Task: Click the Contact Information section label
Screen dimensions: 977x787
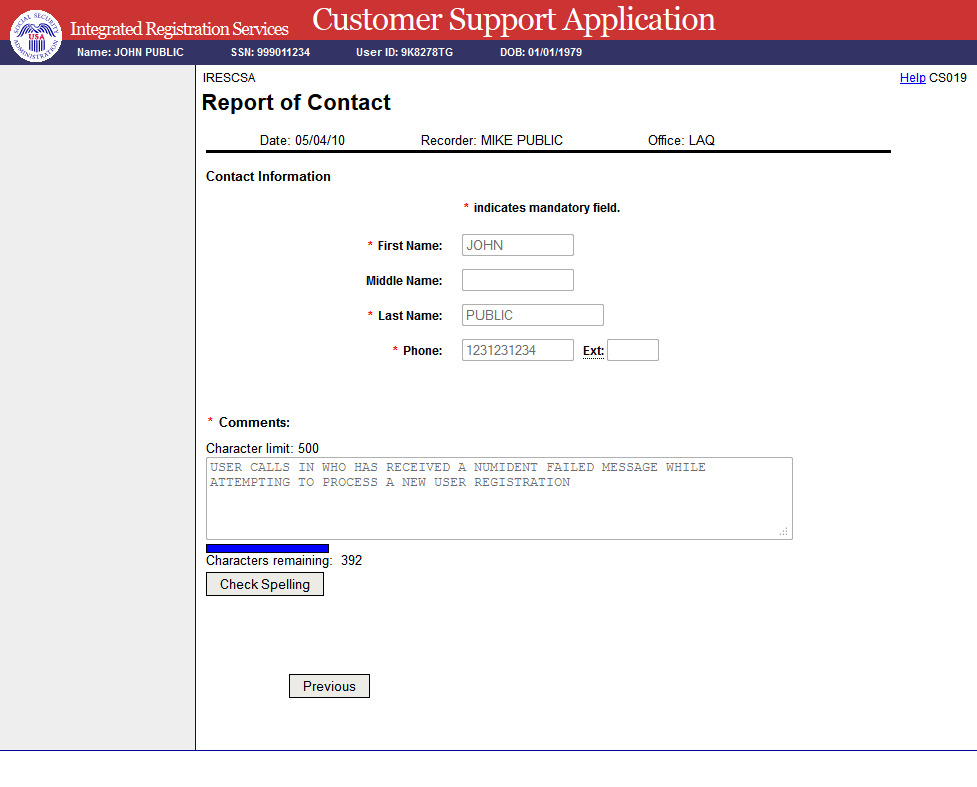Action: click(x=268, y=176)
